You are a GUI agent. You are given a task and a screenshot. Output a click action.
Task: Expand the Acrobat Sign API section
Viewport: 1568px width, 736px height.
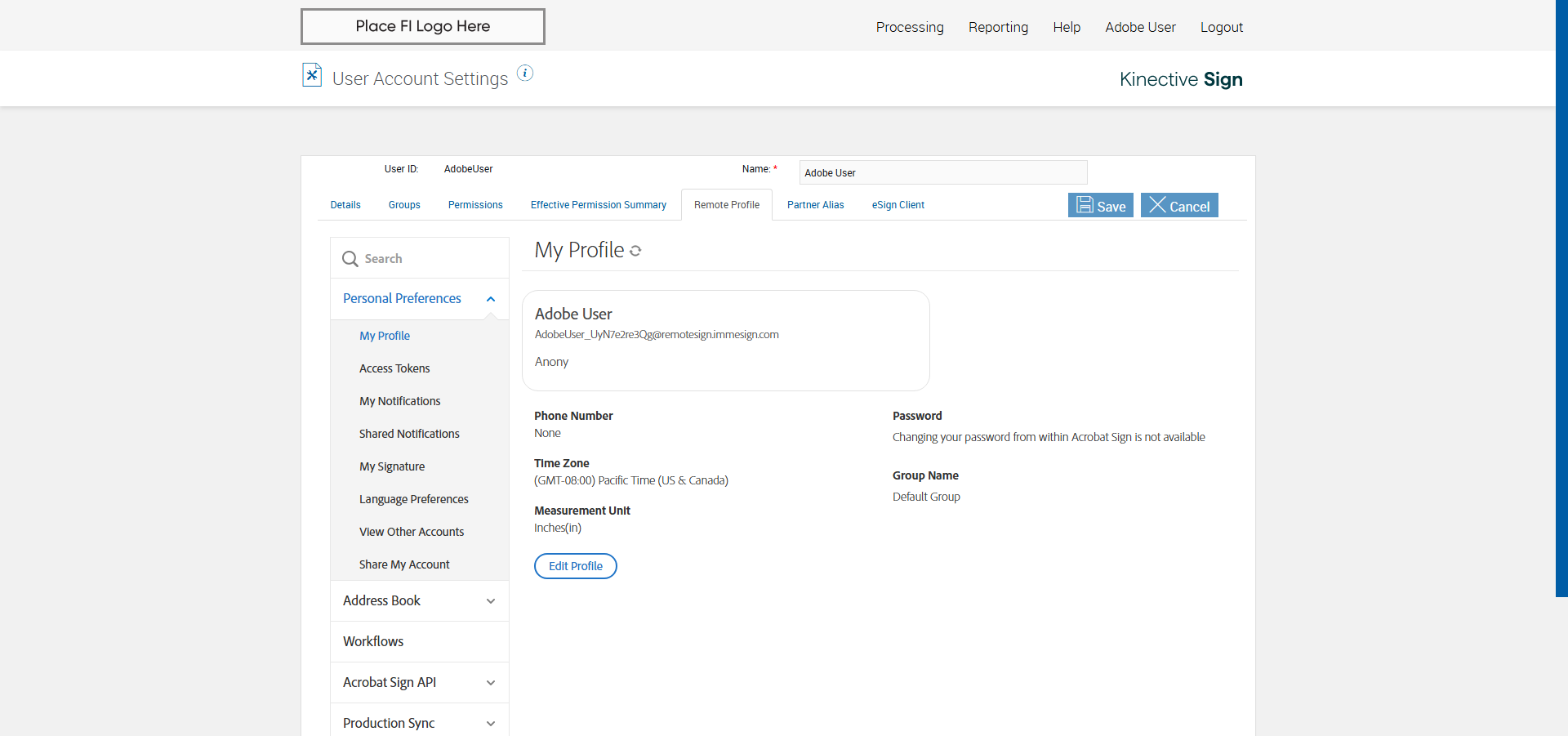[x=491, y=683]
